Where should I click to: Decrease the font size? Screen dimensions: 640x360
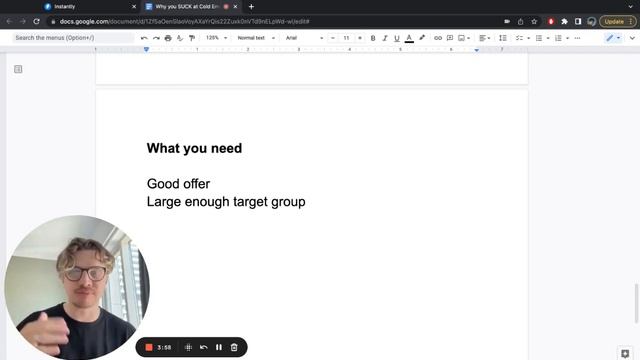coord(333,38)
